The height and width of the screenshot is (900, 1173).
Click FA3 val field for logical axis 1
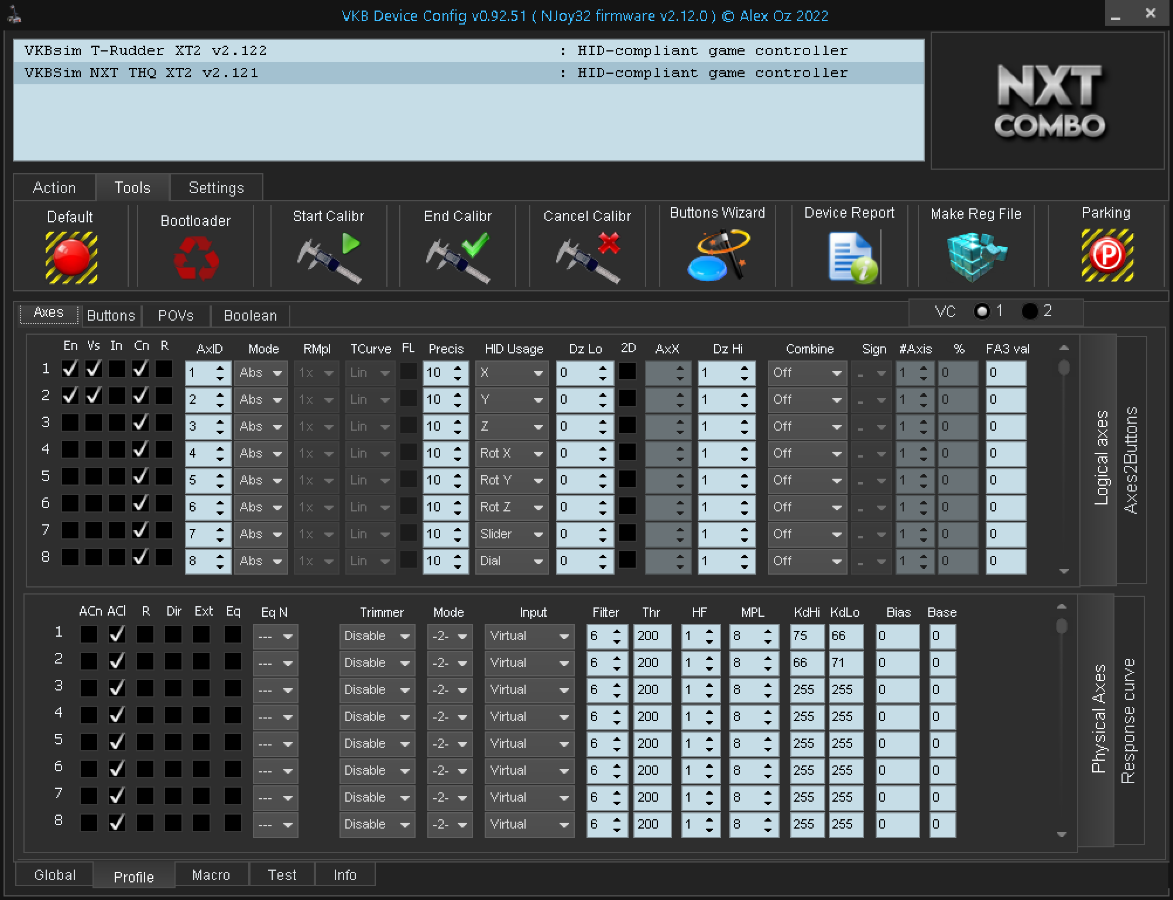click(x=1005, y=373)
